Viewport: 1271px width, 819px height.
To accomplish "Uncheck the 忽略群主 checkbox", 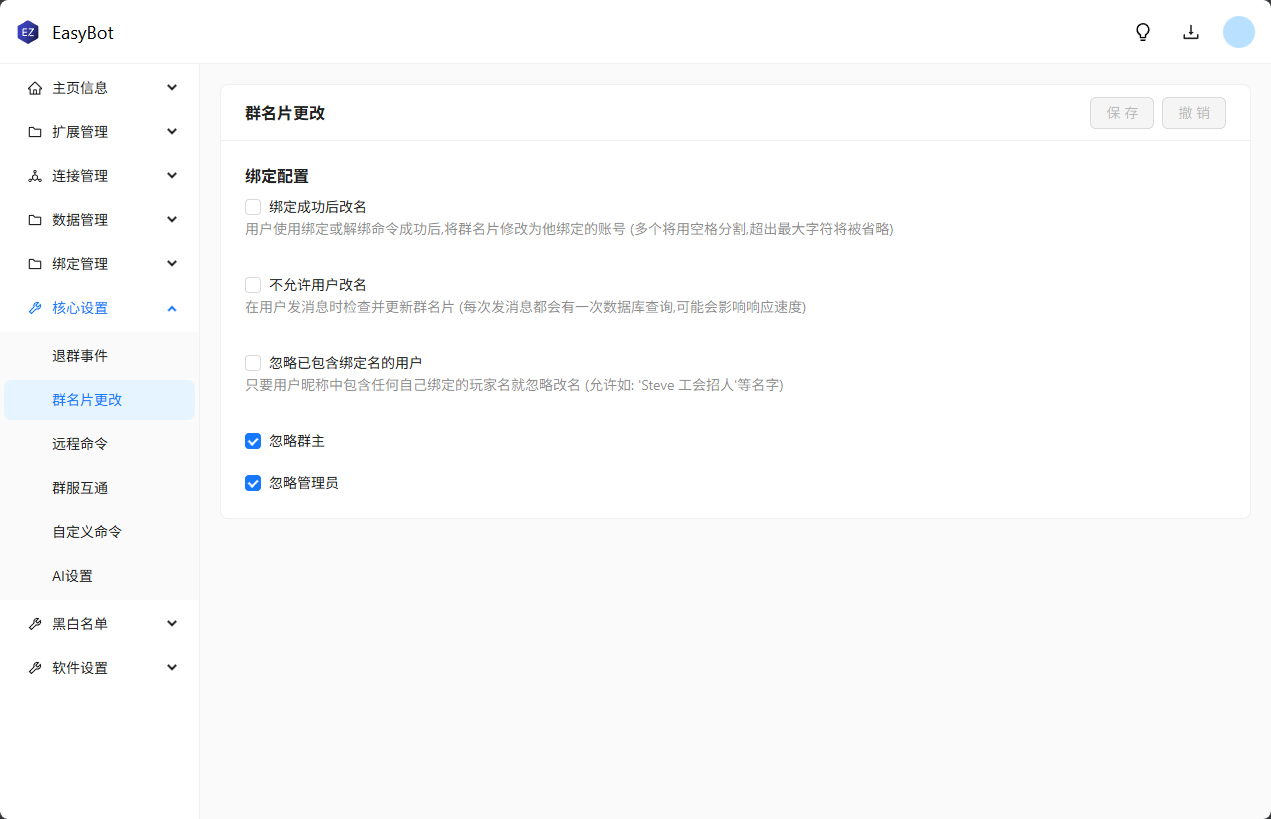I will pos(253,441).
